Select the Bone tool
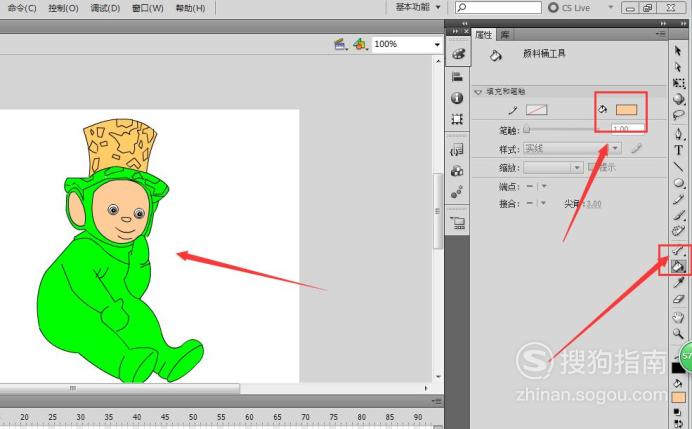This screenshot has height=429, width=692. tap(678, 251)
